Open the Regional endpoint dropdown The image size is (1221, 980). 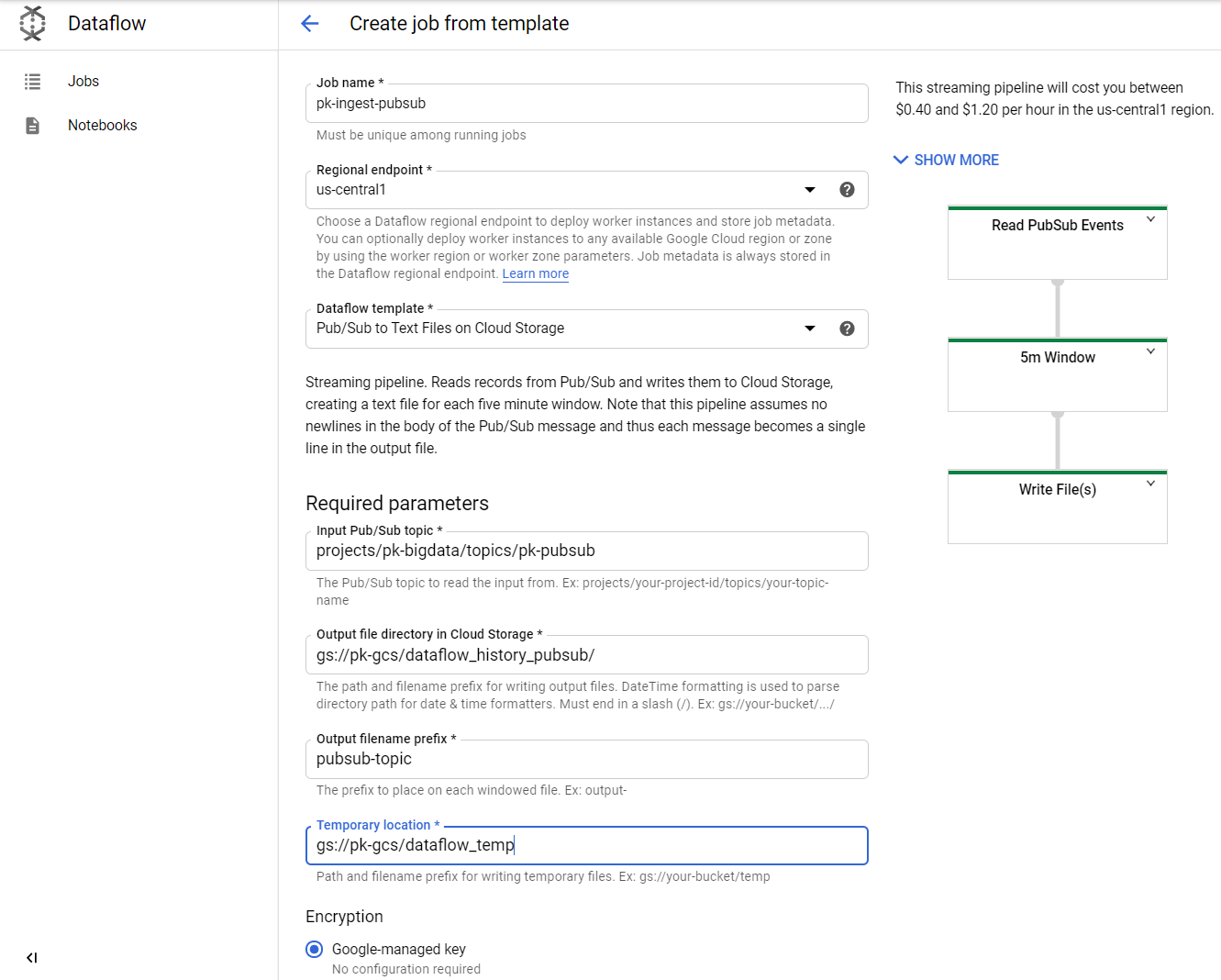click(810, 190)
